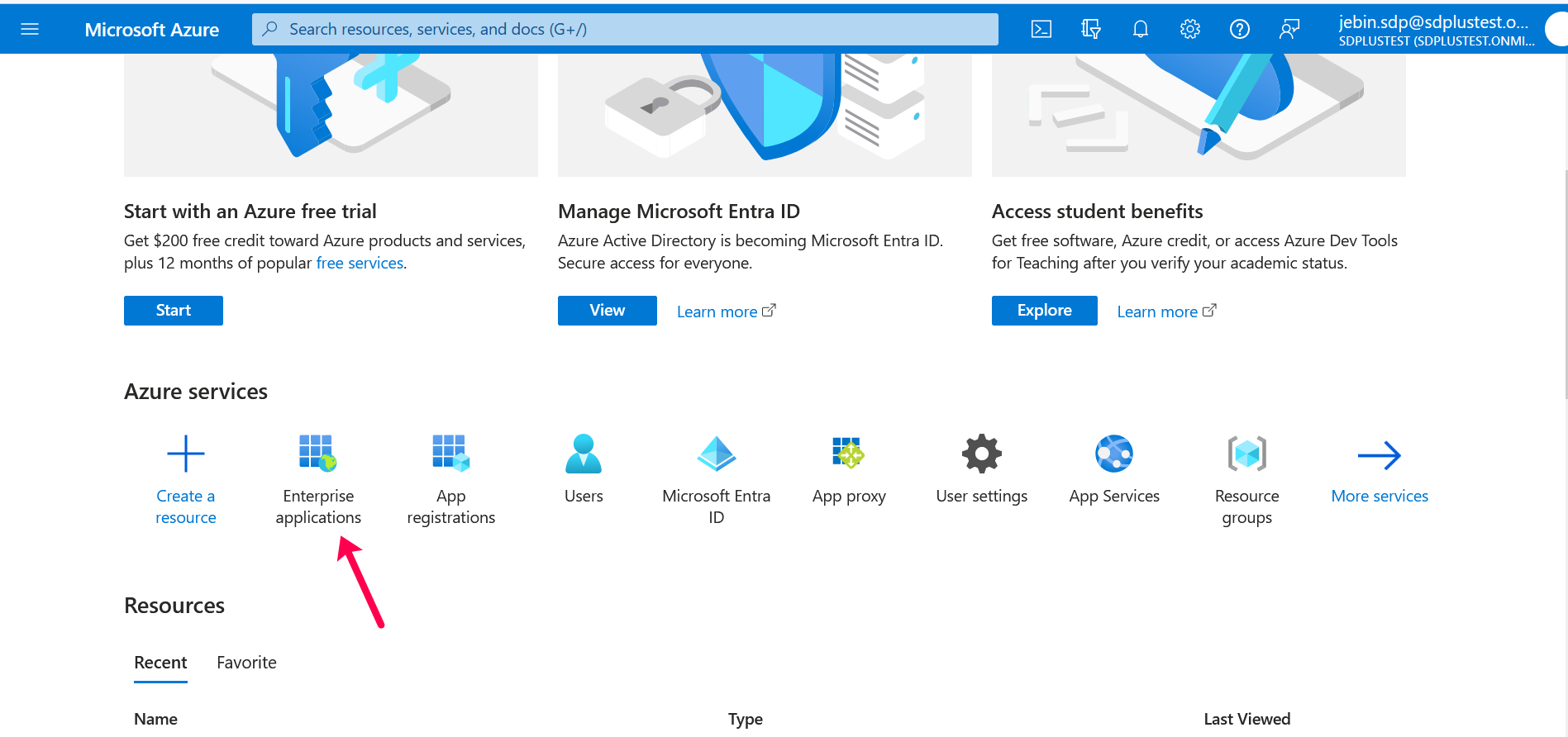The image size is (1568, 737).
Task: Click the Create a resource label
Action: pos(186,506)
